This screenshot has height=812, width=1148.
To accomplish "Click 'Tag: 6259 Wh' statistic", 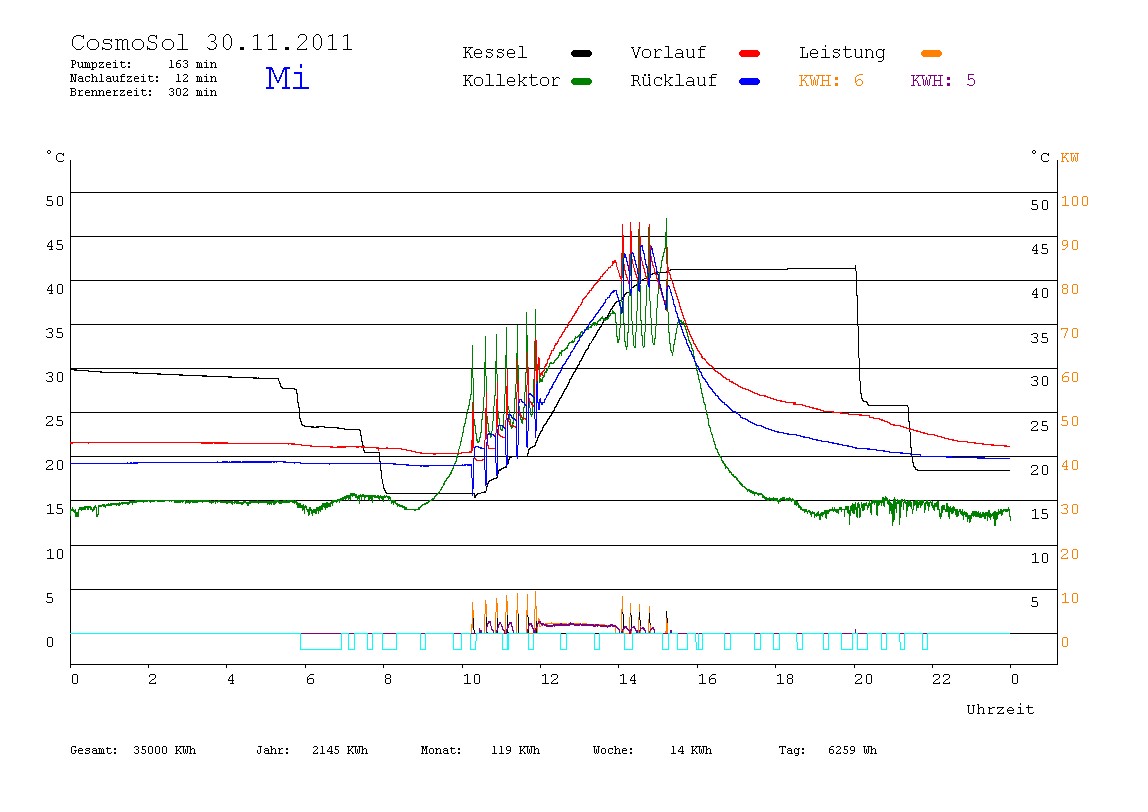I will 827,750.
